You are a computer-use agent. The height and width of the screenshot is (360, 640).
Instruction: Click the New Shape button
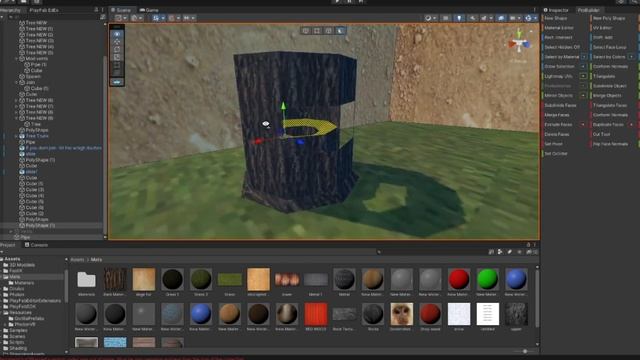click(x=556, y=18)
